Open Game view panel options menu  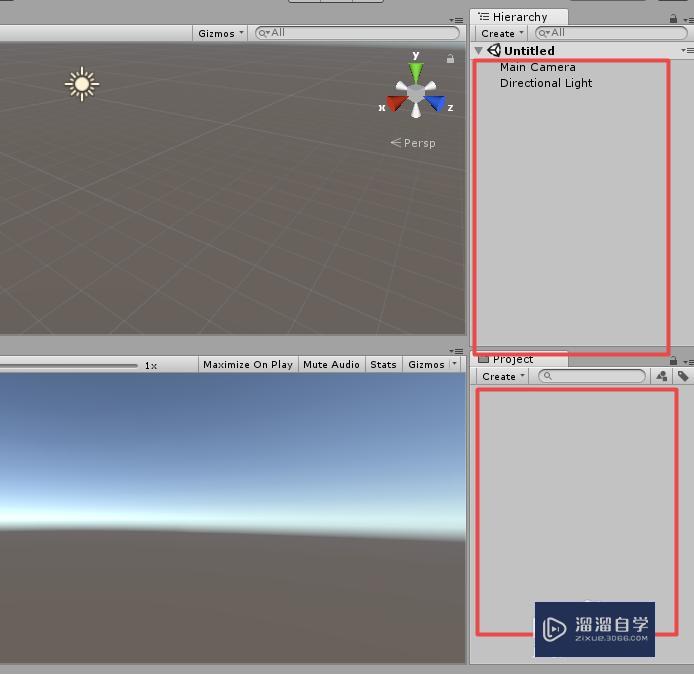tap(456, 351)
